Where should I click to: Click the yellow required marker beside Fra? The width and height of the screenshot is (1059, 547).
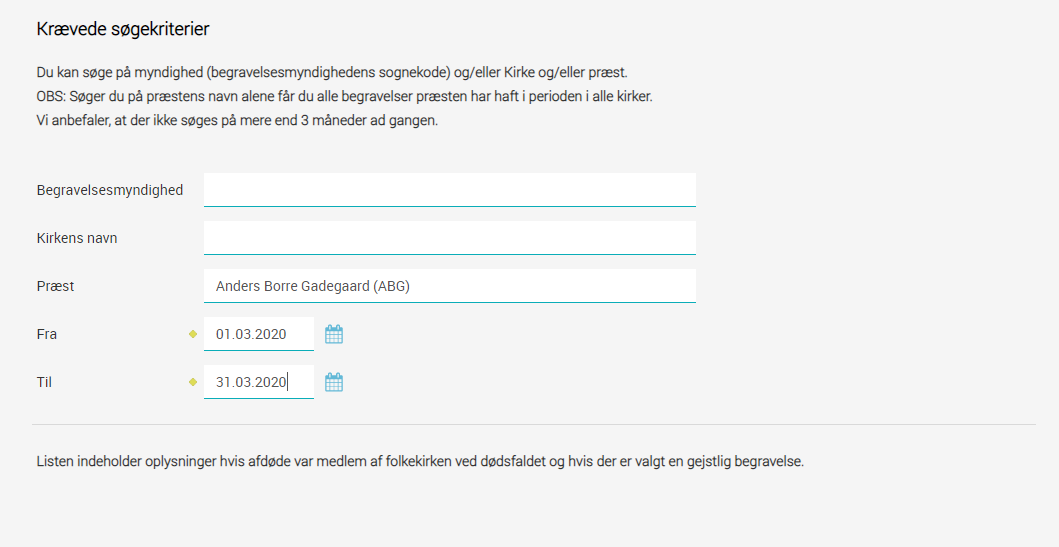tap(192, 334)
